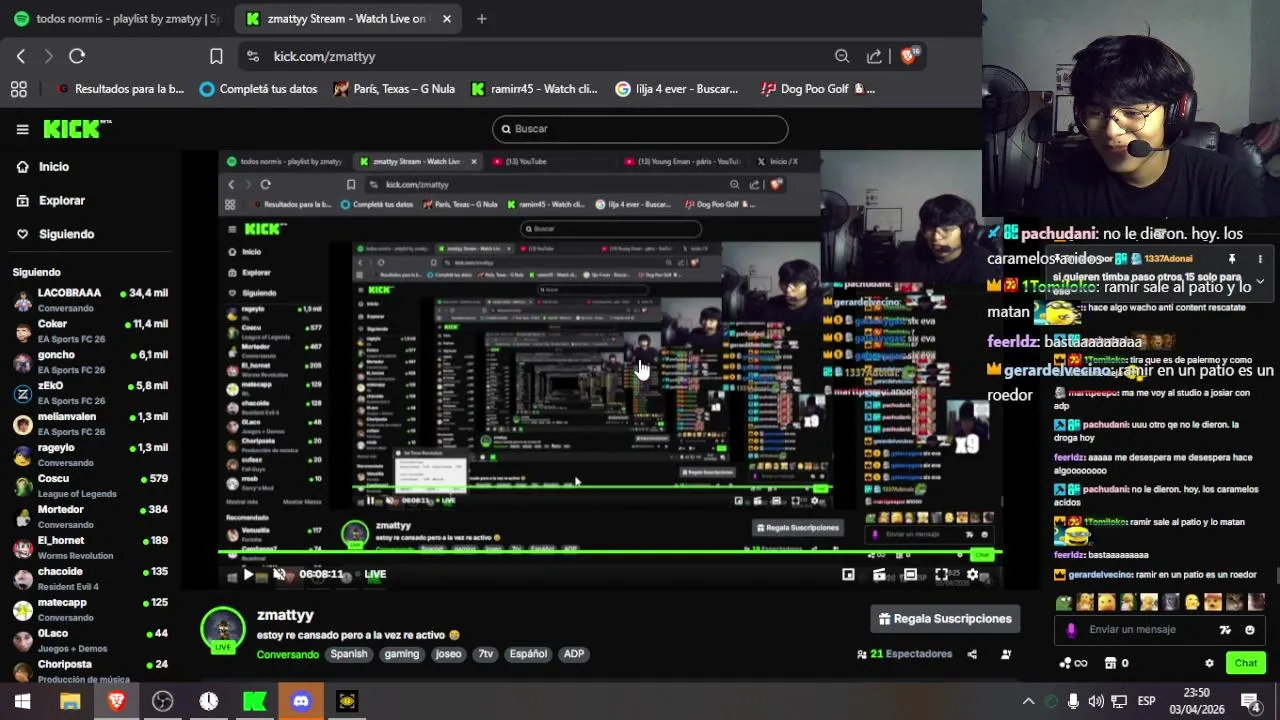This screenshot has height=720, width=1280.
Task: Select the ADP tag
Action: (574, 654)
